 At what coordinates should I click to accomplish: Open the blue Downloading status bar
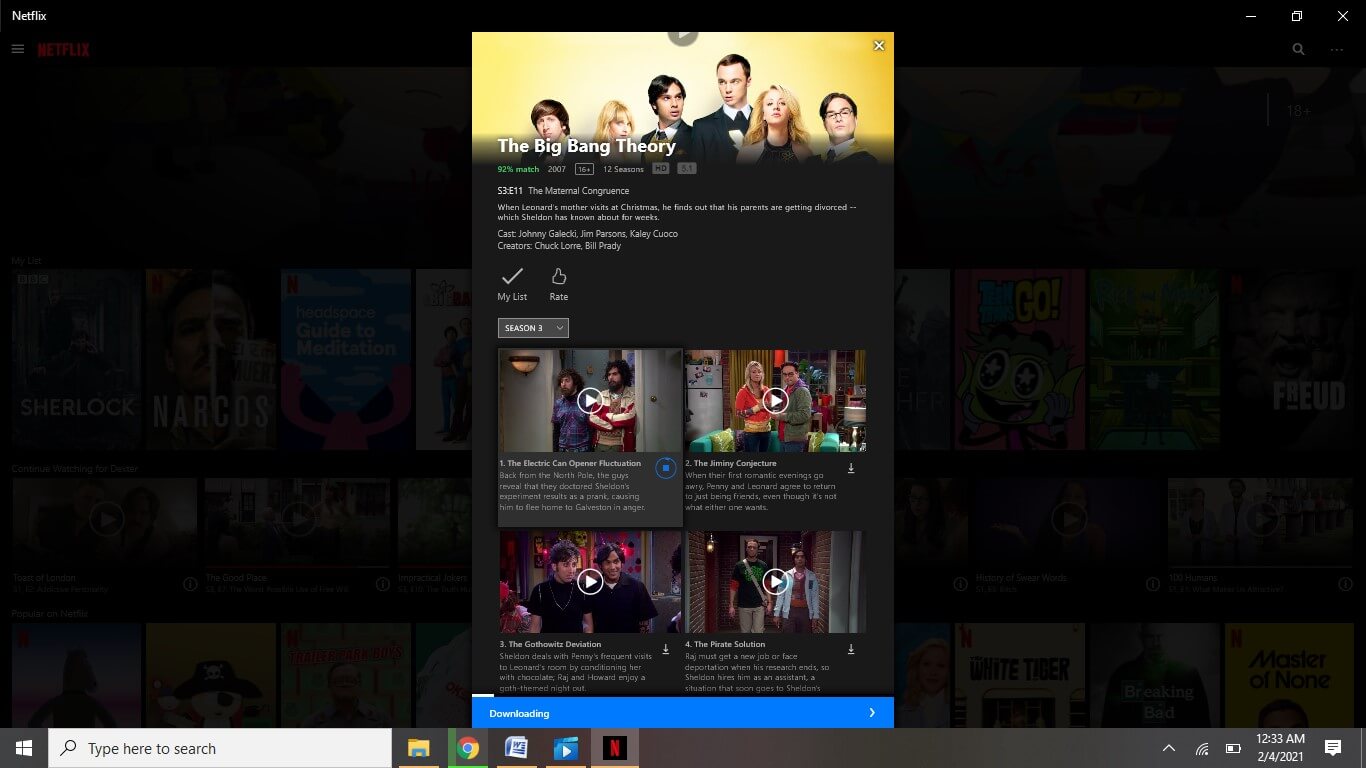pos(683,713)
